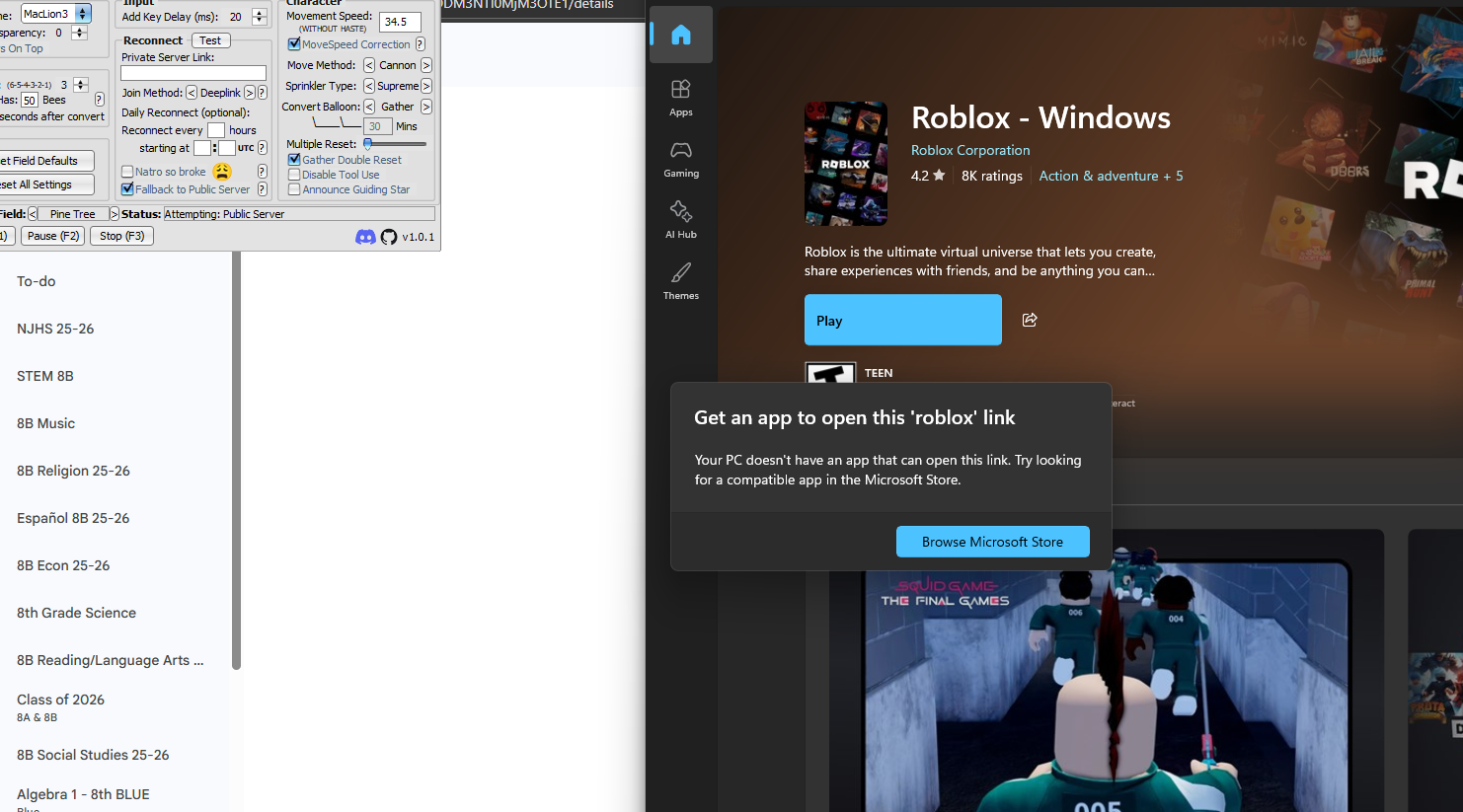Open the Roblox Corporation publisher link

(x=970, y=150)
